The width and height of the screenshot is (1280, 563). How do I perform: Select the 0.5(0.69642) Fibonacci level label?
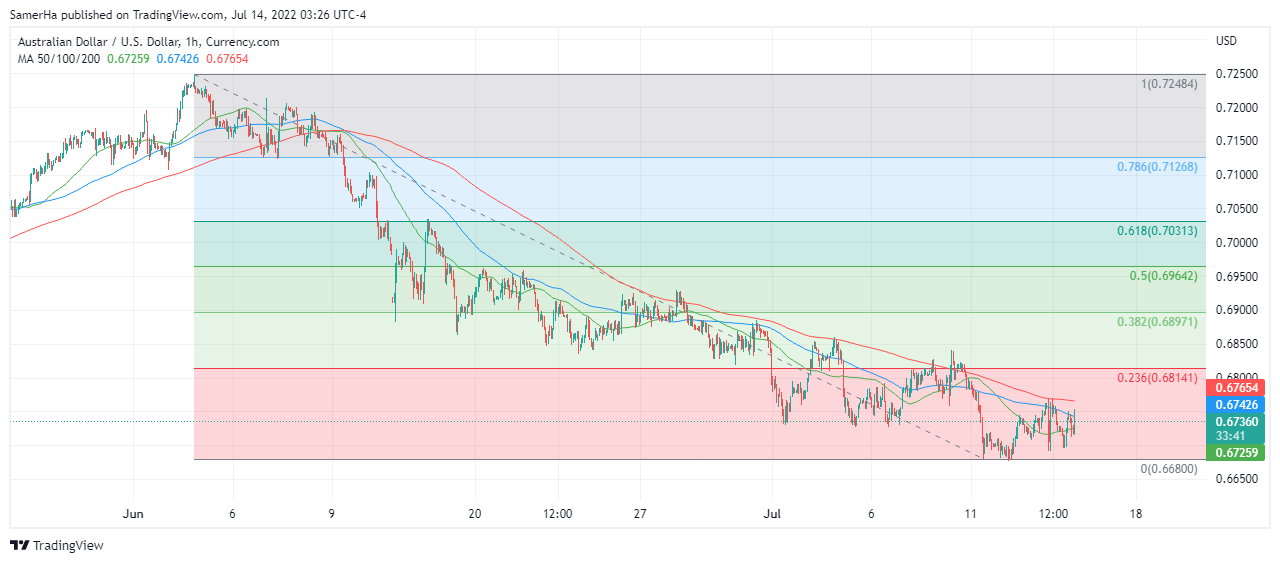coord(1162,276)
